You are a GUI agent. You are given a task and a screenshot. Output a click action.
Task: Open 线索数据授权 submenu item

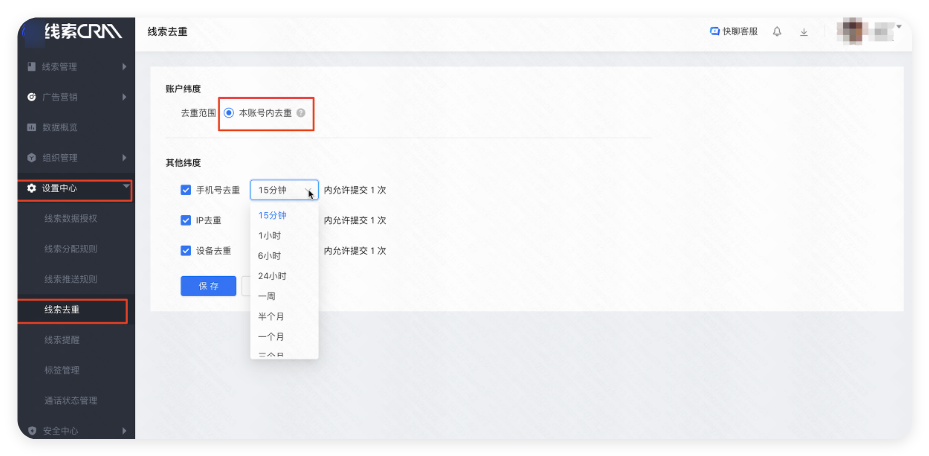click(x=71, y=219)
